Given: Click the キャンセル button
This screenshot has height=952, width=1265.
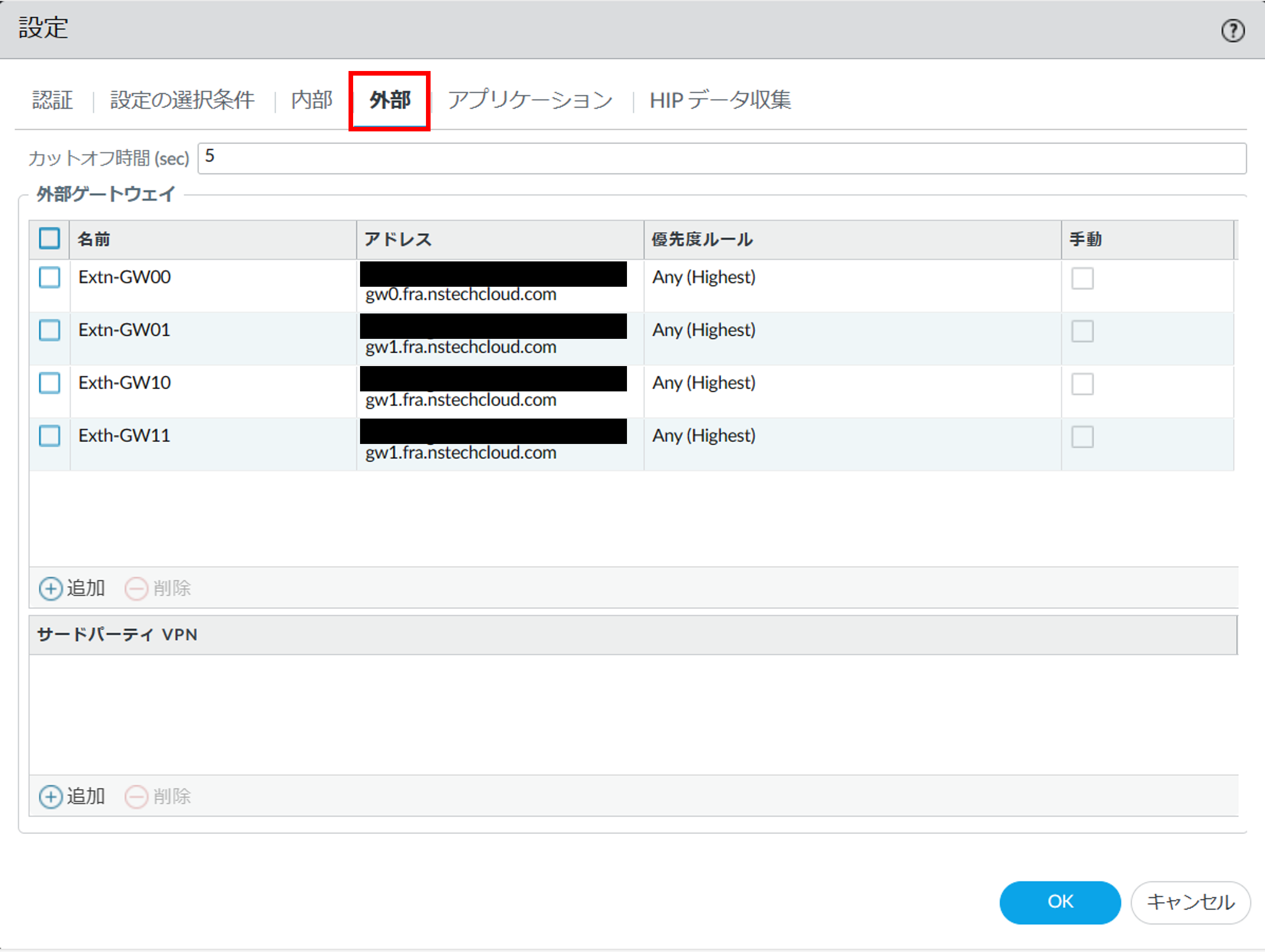Looking at the screenshot, I should click(1190, 902).
